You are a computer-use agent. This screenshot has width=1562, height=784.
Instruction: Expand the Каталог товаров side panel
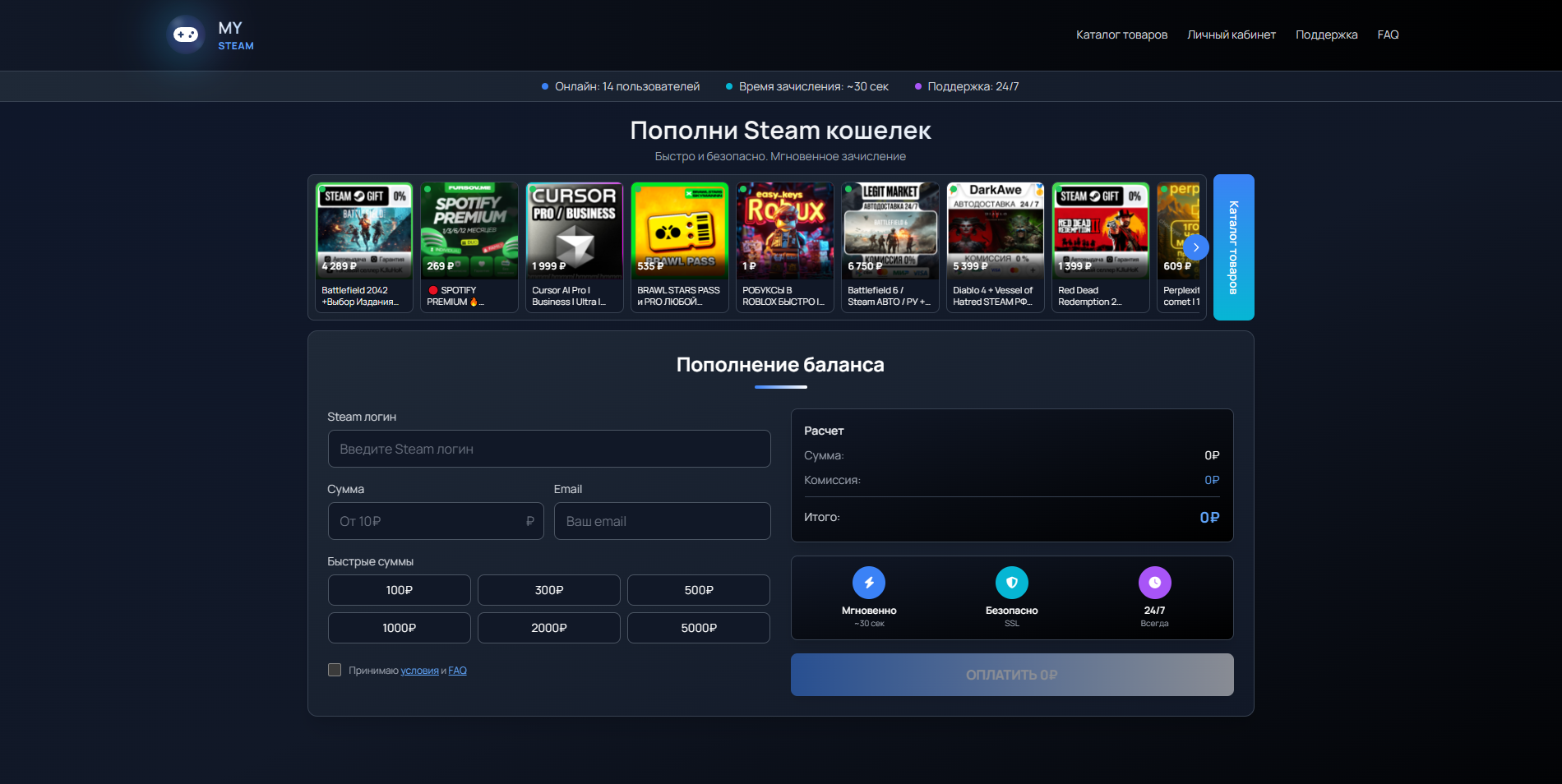(1232, 247)
